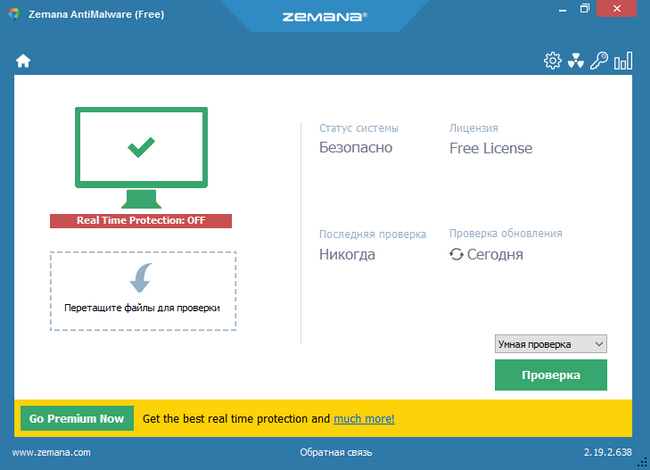Open the license key icon

tap(599, 61)
